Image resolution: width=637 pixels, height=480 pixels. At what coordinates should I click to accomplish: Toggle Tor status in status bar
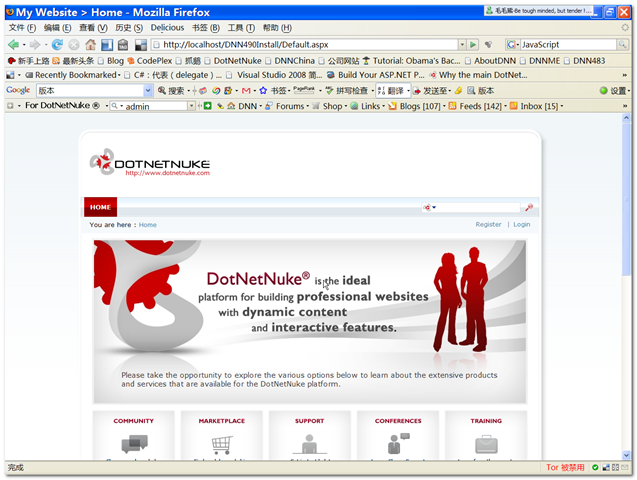point(565,467)
